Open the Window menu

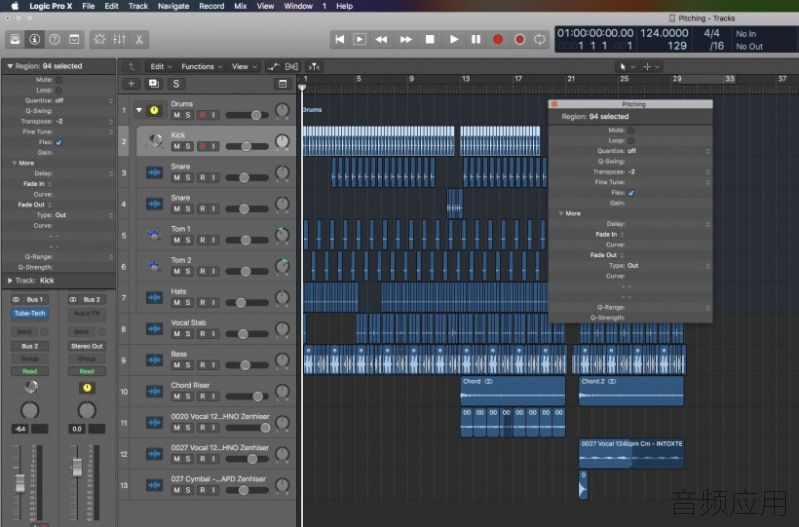[298, 6]
